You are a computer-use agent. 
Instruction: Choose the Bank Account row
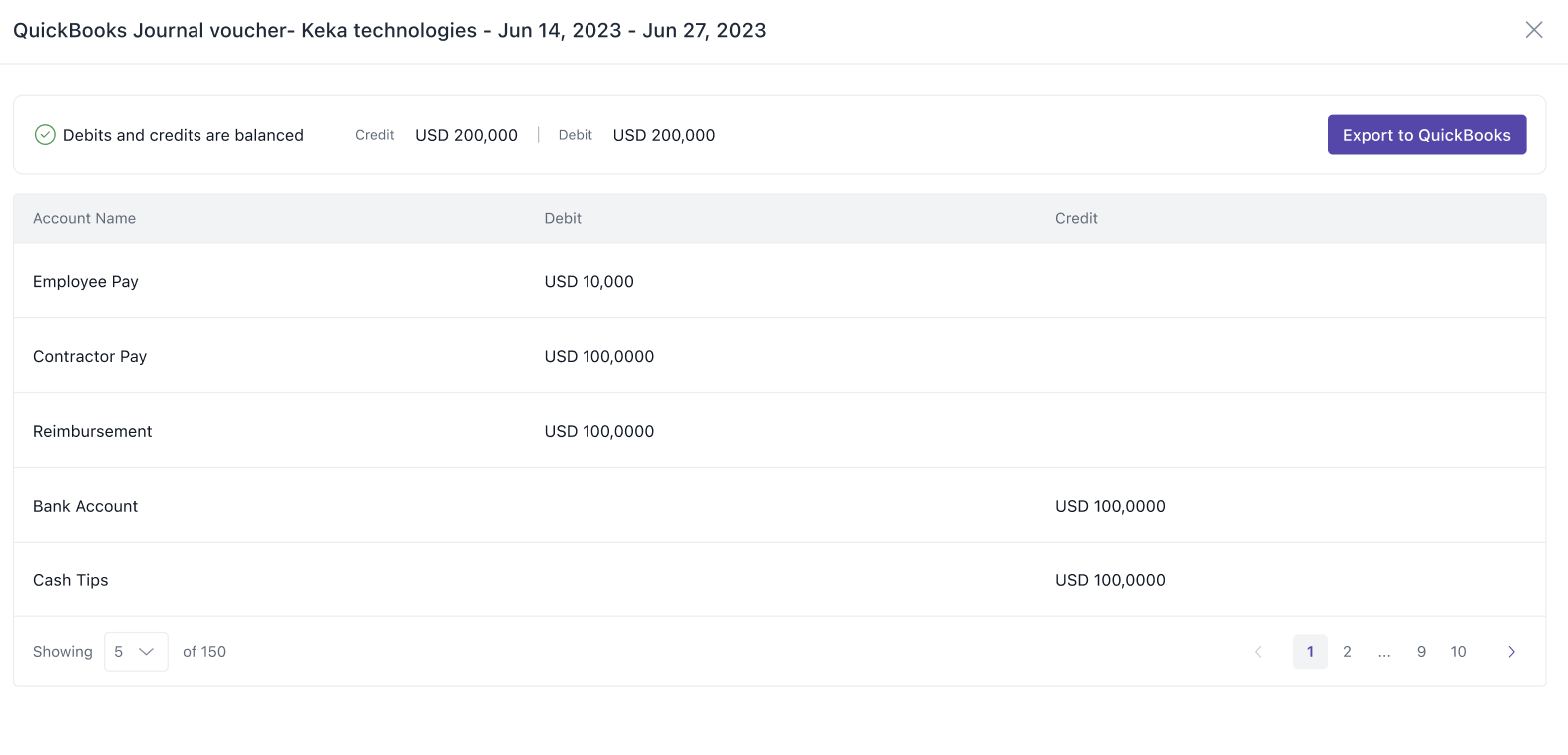pos(86,507)
